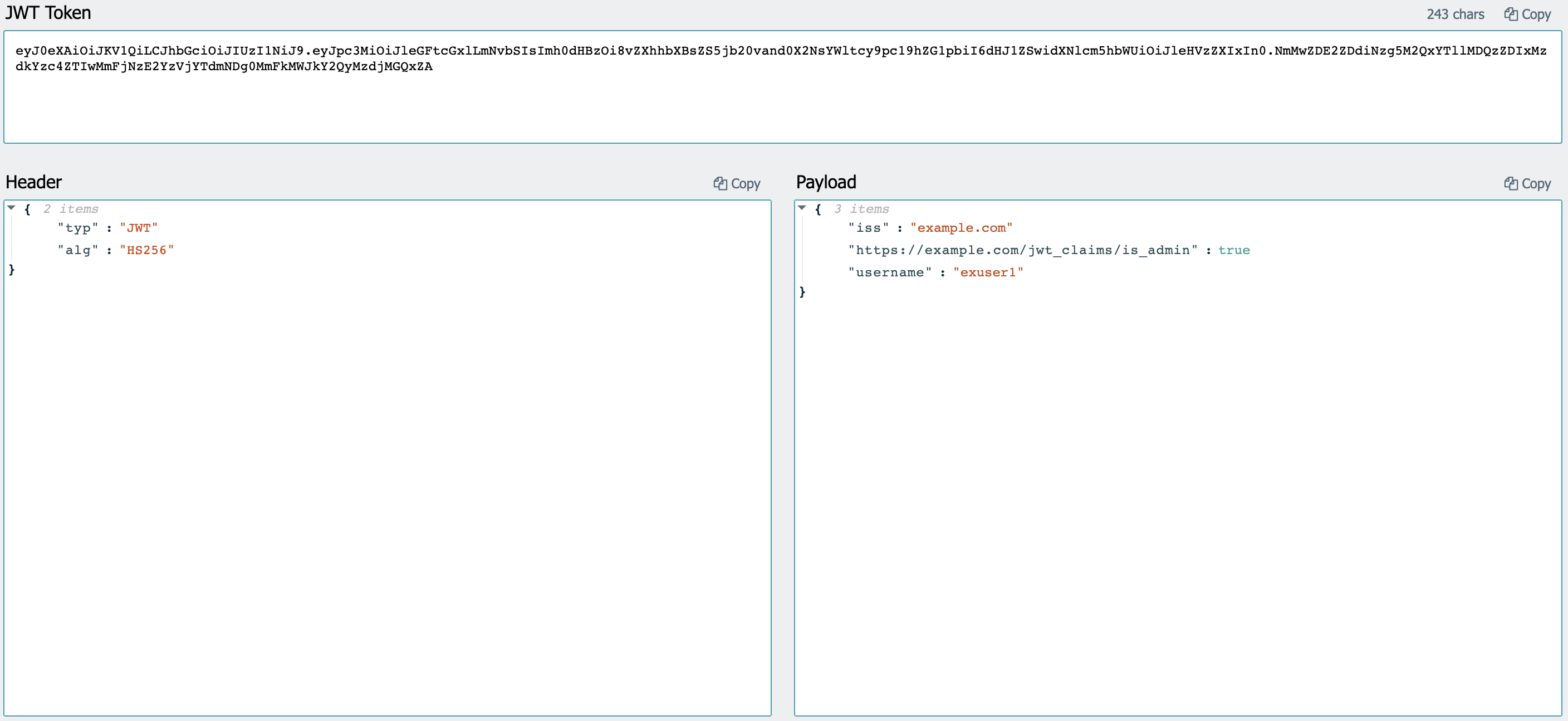Viewport: 1568px width, 721px height.
Task: Select the "typ" key in Header
Action: (78, 228)
